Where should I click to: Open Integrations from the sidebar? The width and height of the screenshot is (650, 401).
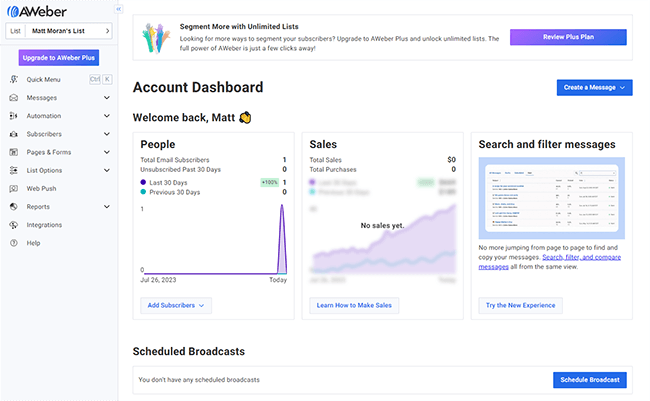pos(43,225)
